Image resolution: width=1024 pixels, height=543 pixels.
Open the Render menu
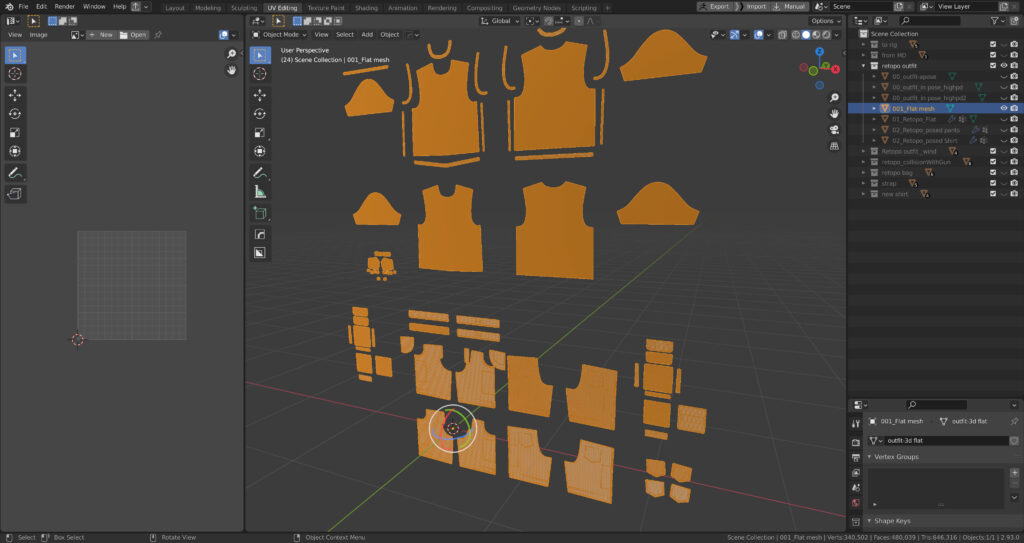pos(64,6)
